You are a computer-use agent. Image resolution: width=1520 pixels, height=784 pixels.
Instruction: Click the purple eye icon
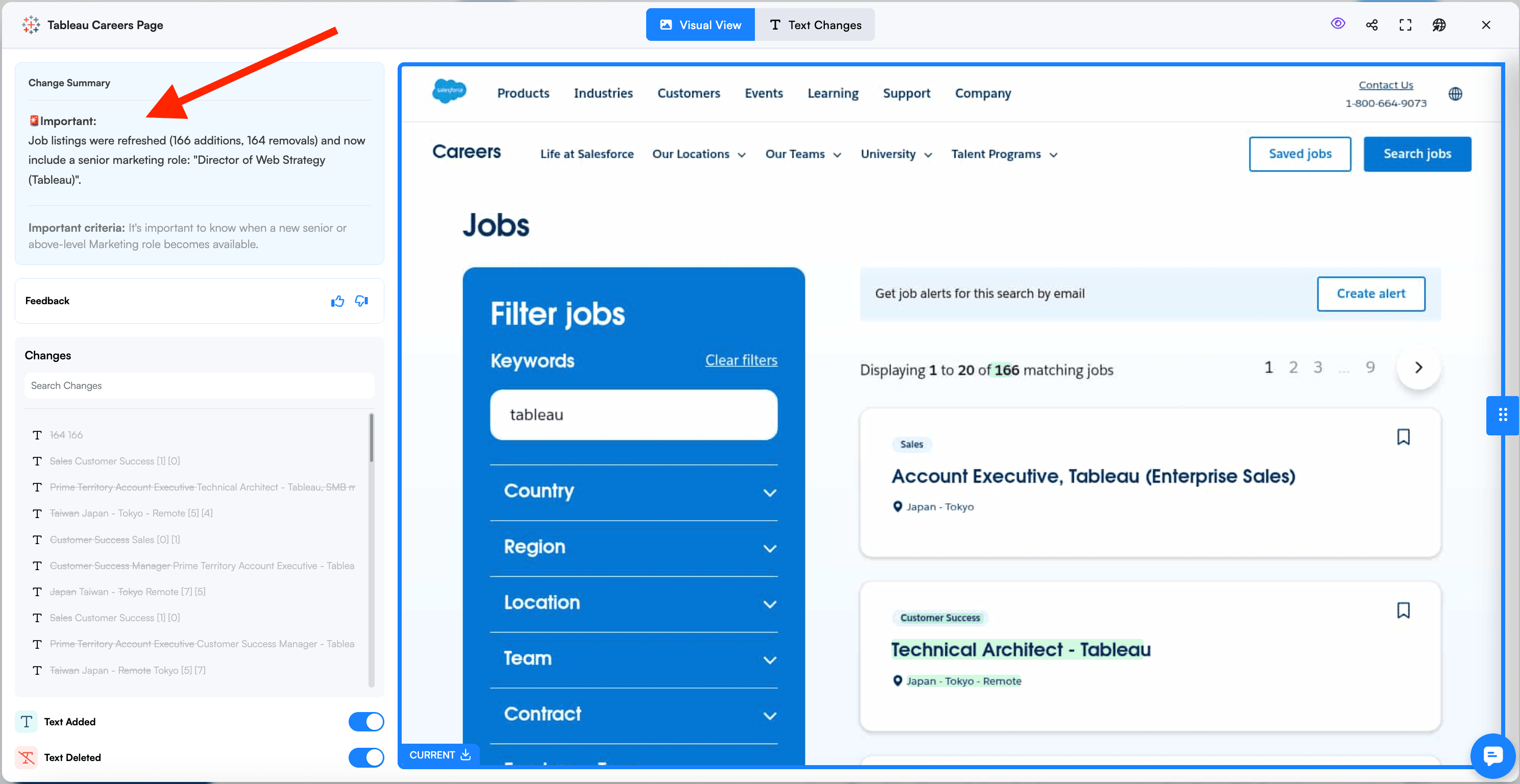[1338, 23]
